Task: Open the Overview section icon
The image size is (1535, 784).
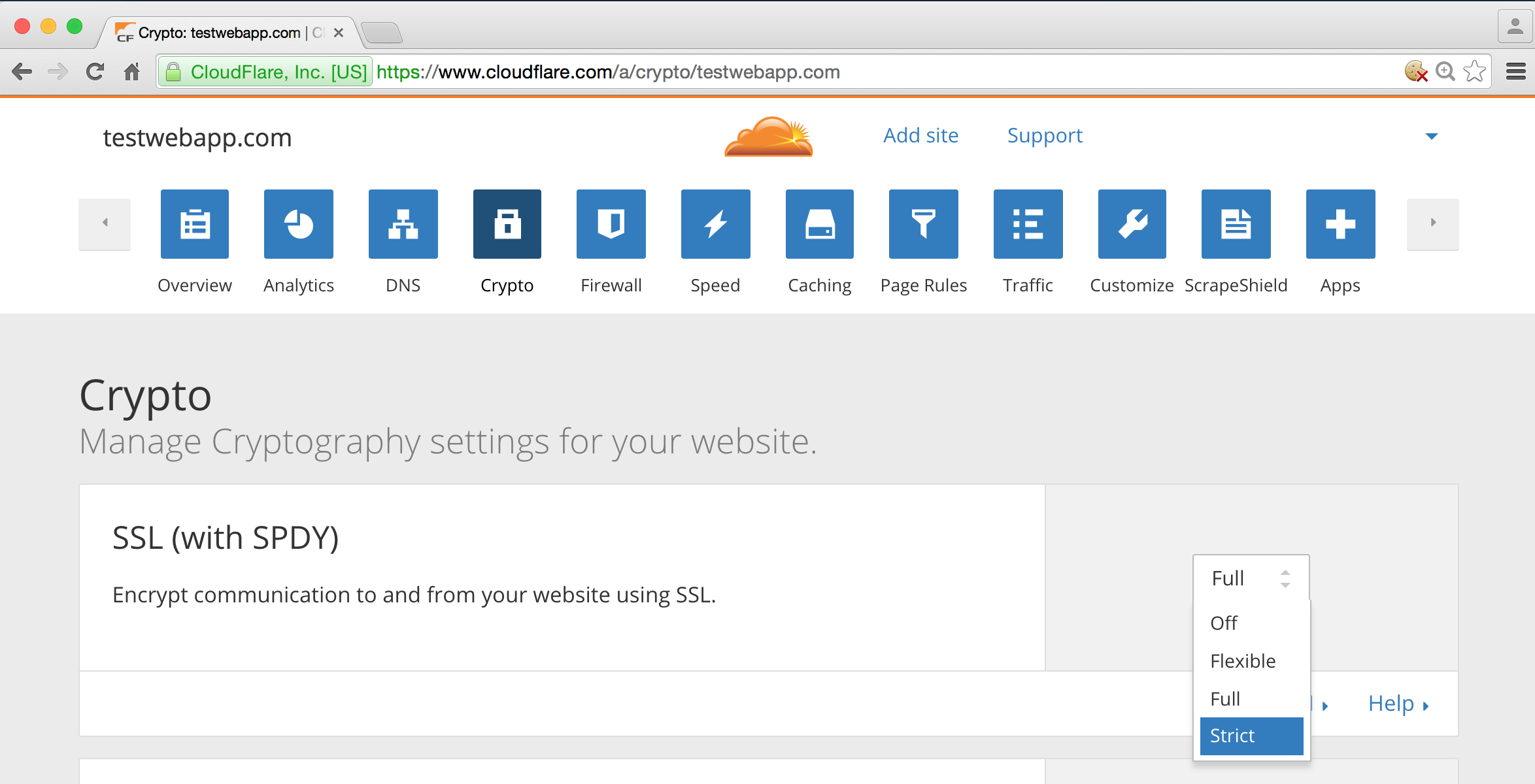Action: click(x=195, y=224)
